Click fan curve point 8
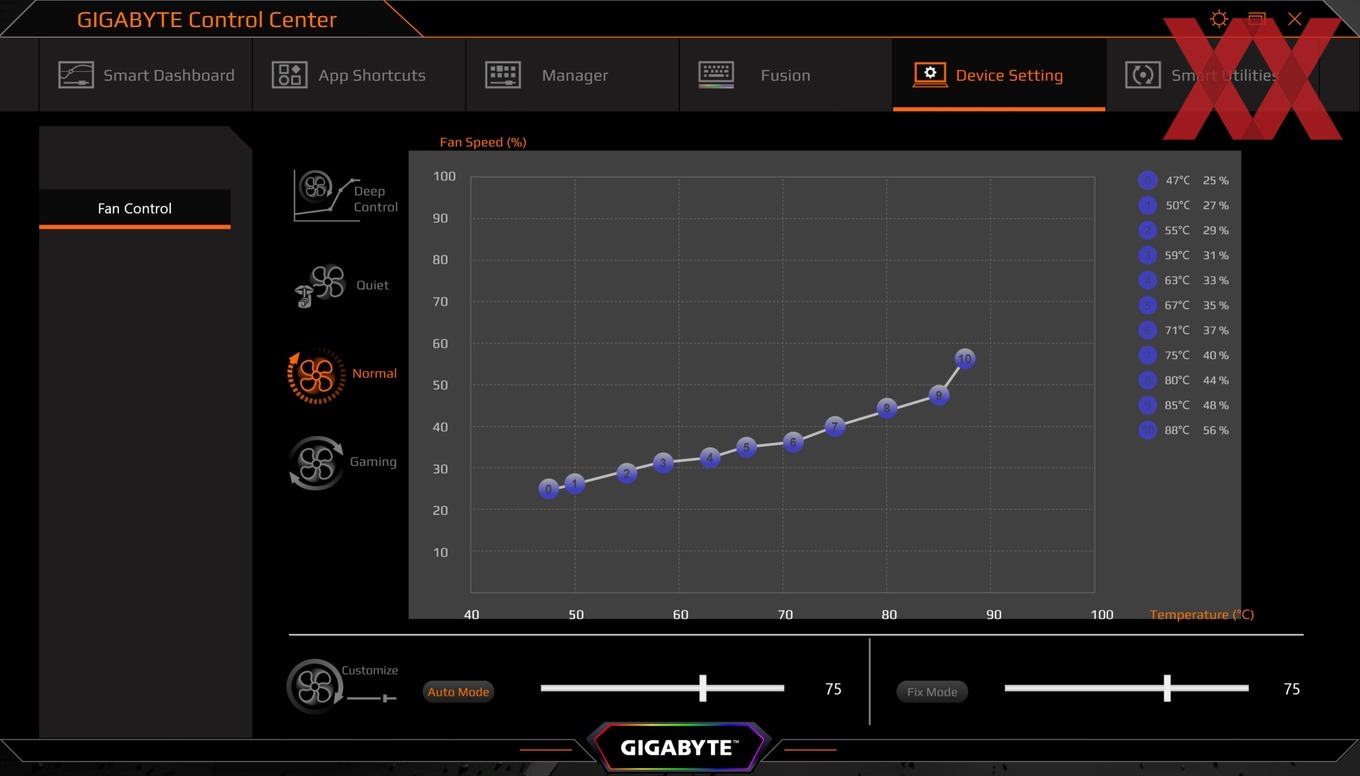 [x=886, y=408]
